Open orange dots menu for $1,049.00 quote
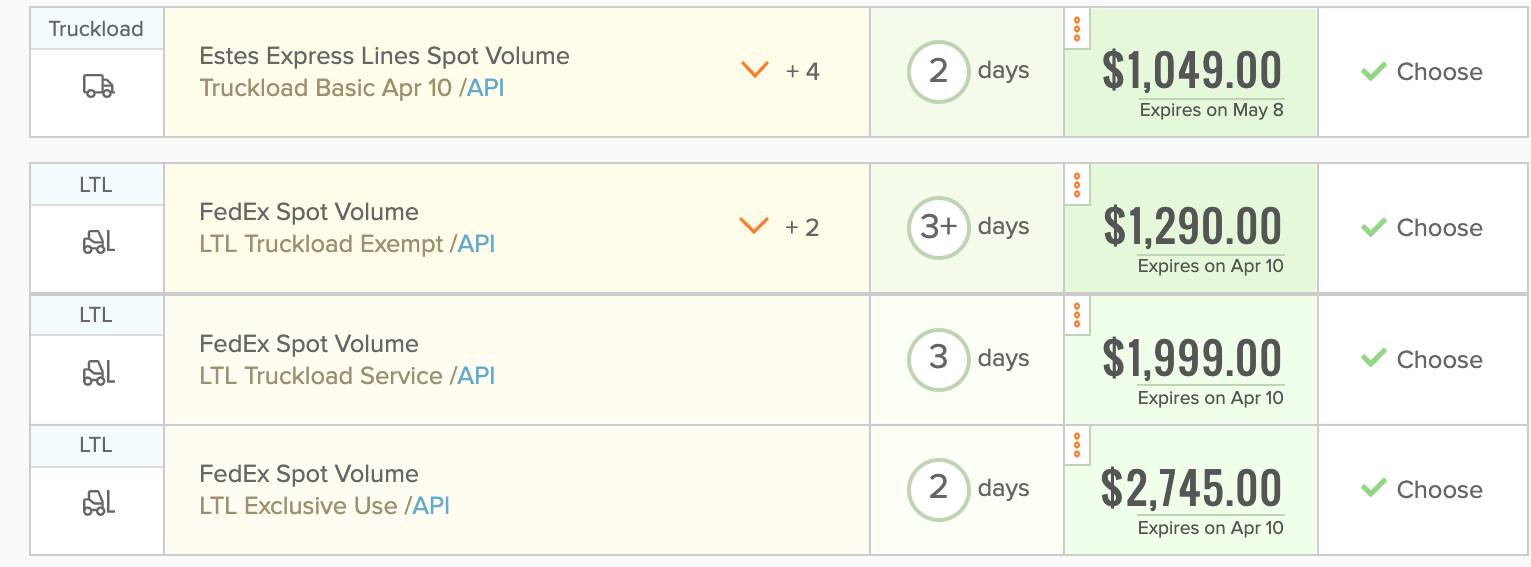Viewport: 1531px width, 567px height. [1077, 29]
